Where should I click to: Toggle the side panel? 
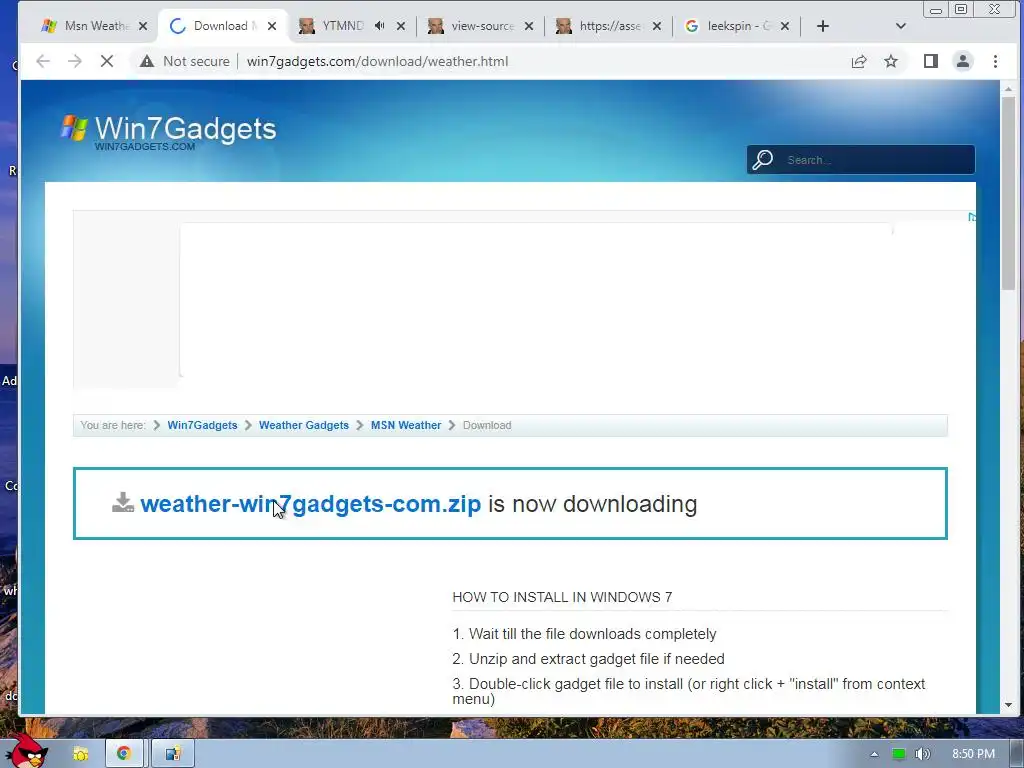[x=931, y=61]
